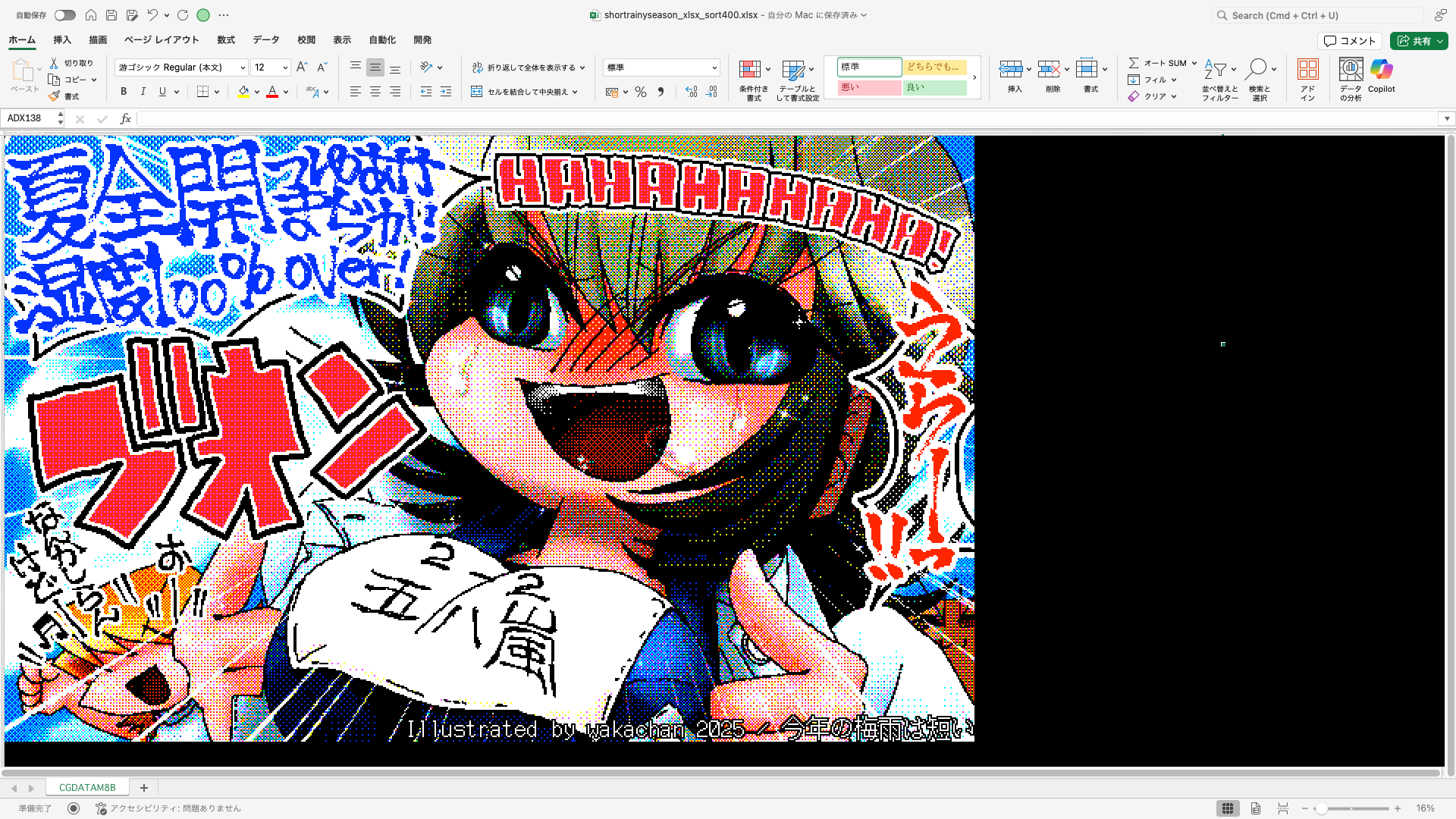Click the Save floppy disk icon
The width and height of the screenshot is (1456, 819).
coord(111,15)
